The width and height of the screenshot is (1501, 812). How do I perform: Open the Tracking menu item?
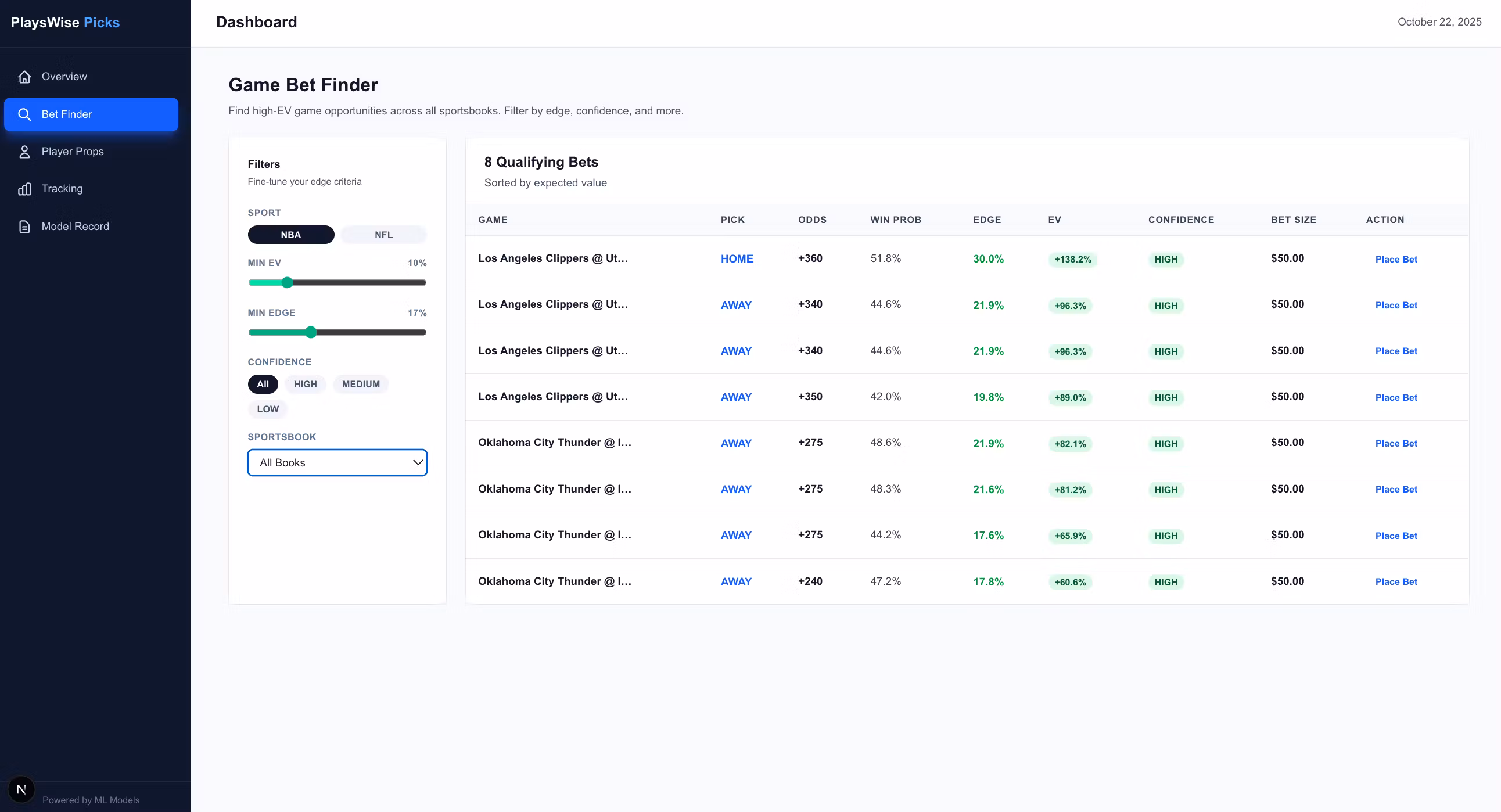click(62, 189)
